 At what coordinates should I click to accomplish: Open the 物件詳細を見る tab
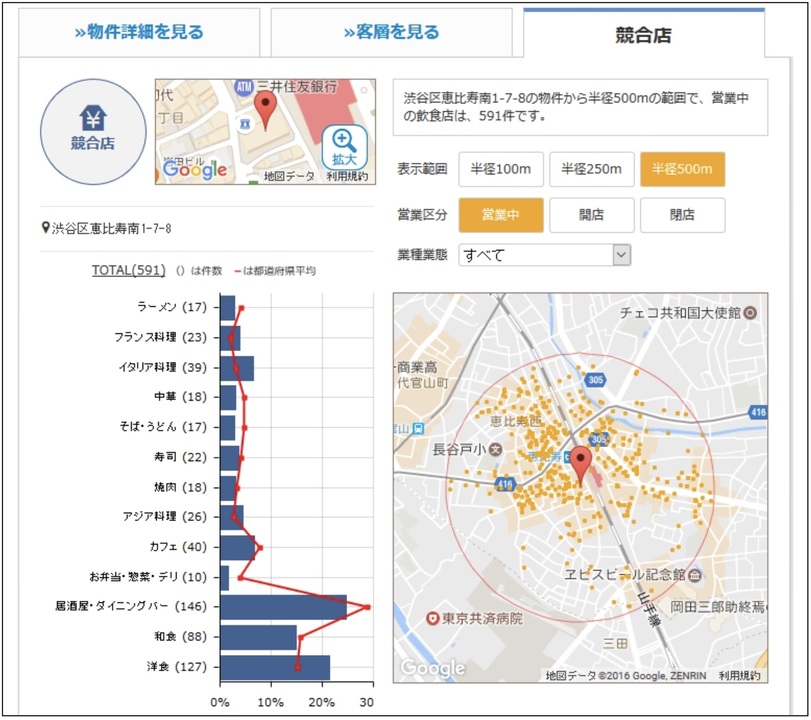(x=139, y=32)
